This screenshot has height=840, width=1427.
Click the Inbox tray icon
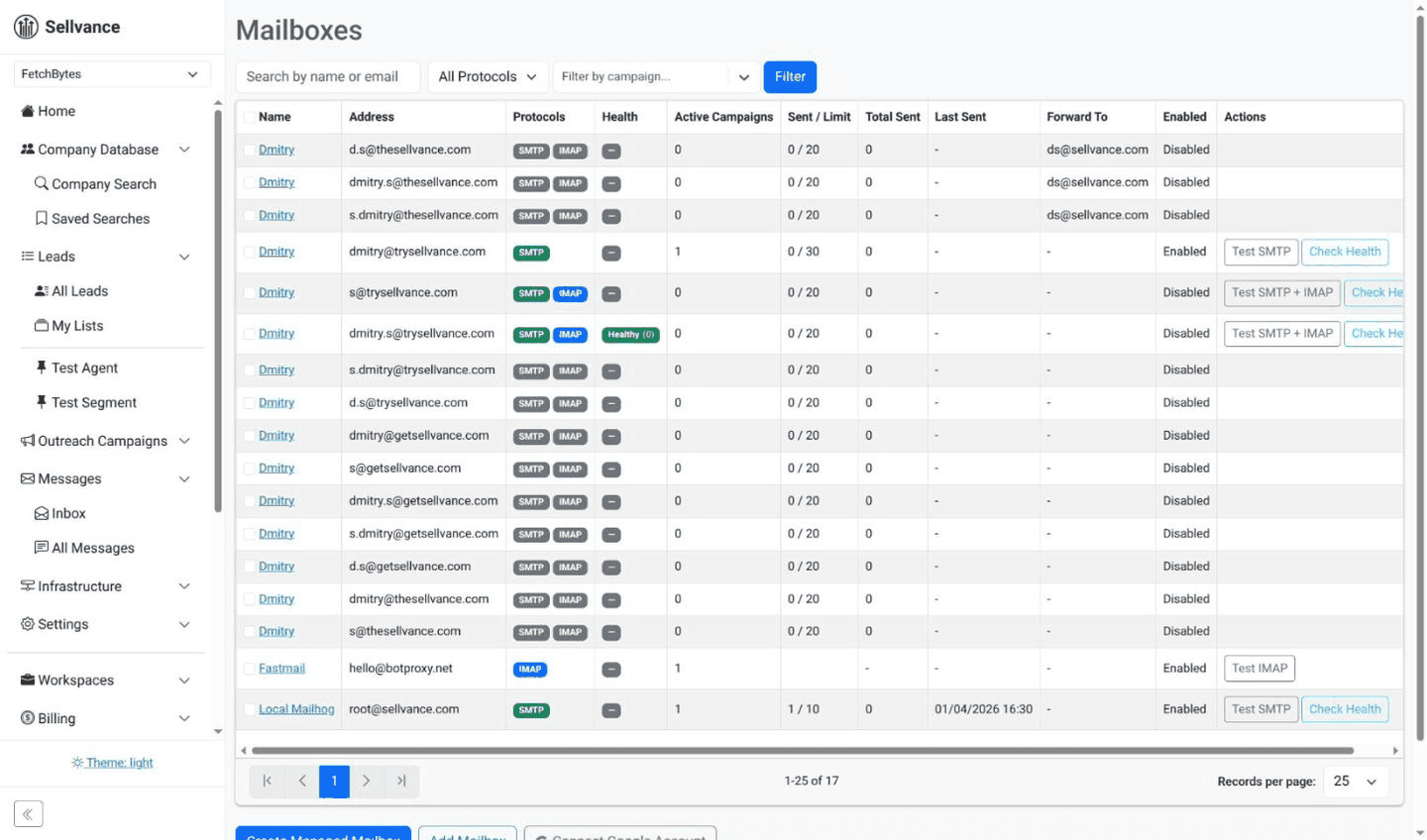coord(42,513)
